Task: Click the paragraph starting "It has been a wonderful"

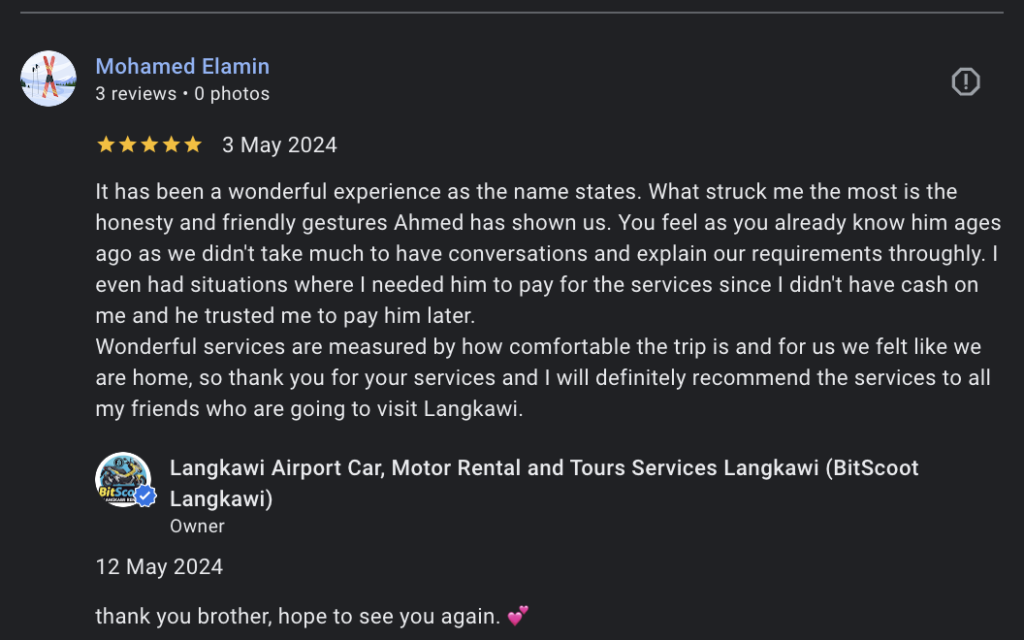Action: point(548,253)
